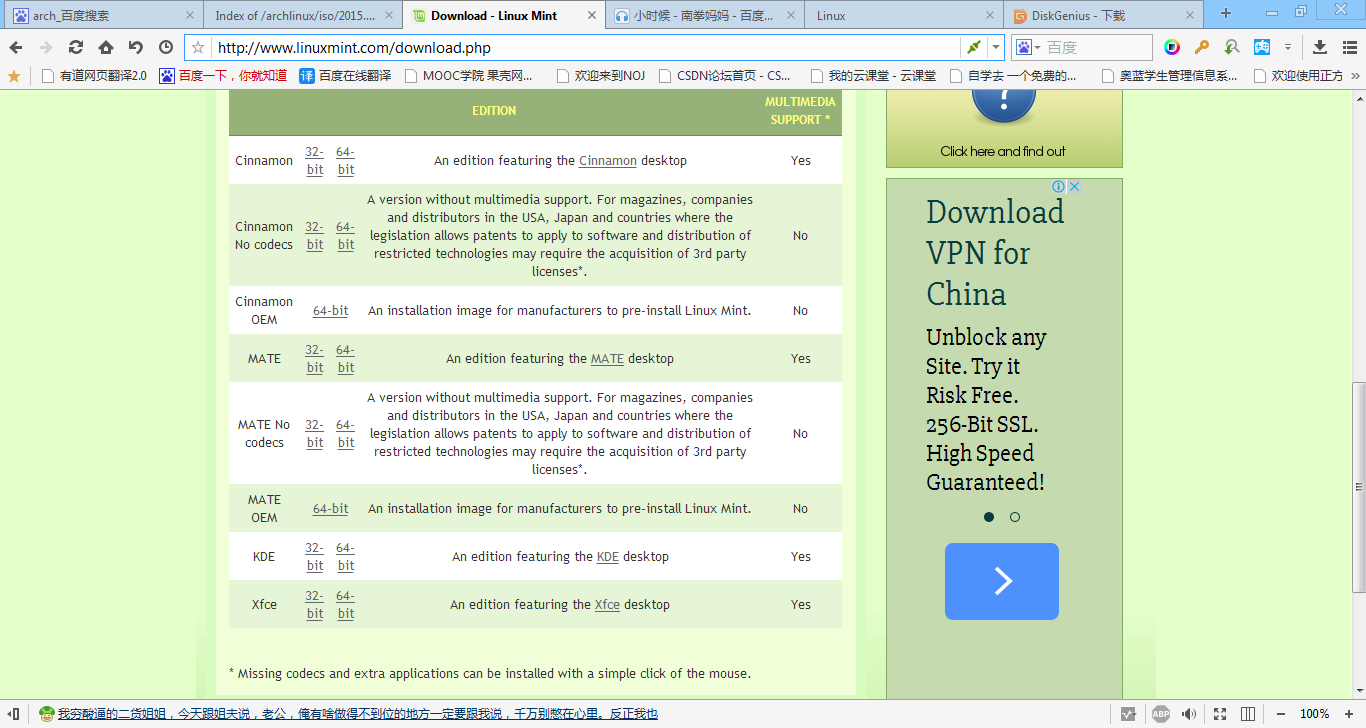This screenshot has height=728, width=1366.
Task: Close the VPN advertisement
Action: pos(1074,187)
